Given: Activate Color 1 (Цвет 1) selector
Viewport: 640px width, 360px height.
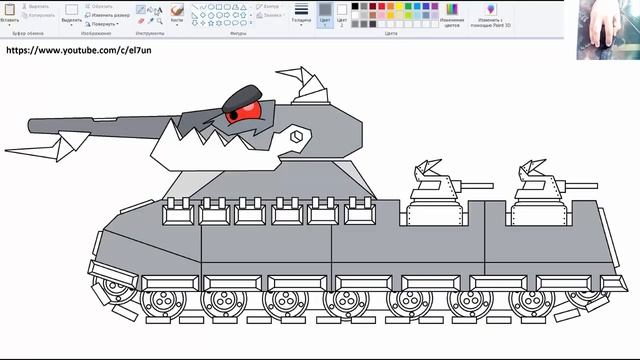Looking at the screenshot, I should click(325, 15).
